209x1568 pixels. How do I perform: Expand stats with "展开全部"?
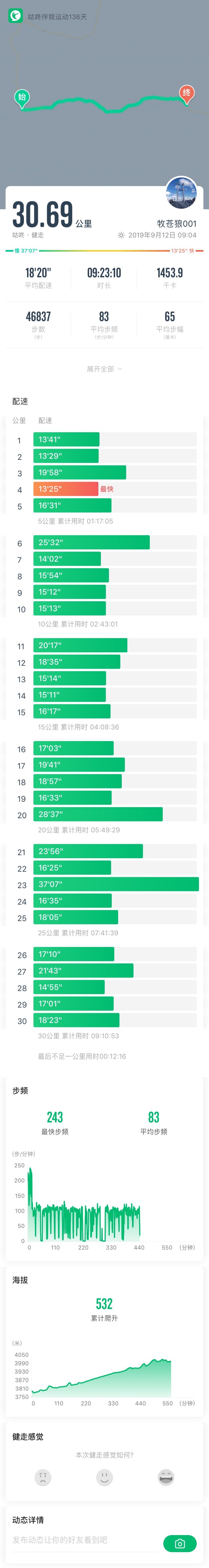(x=104, y=369)
